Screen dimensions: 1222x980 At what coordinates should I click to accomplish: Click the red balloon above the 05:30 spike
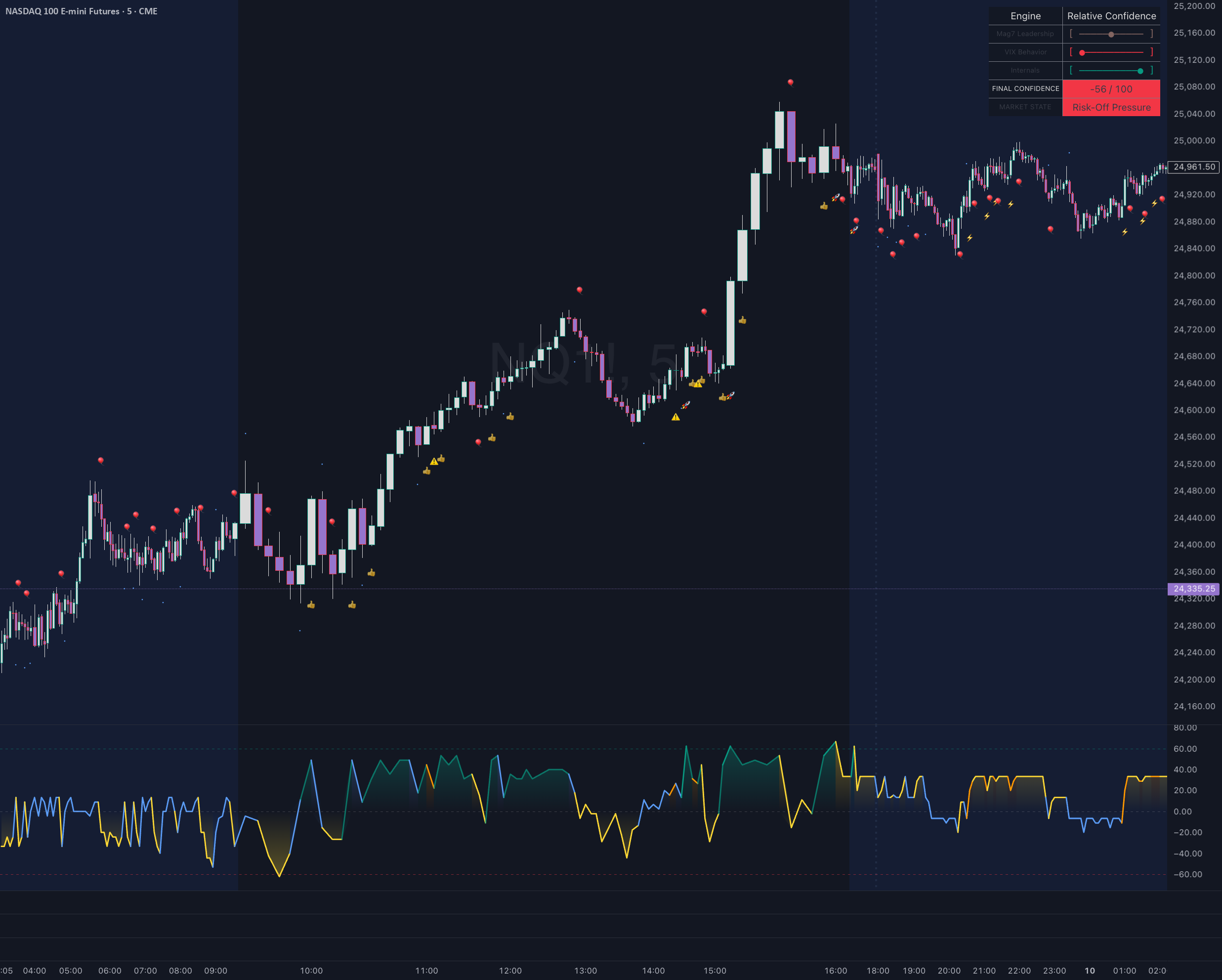pos(100,460)
